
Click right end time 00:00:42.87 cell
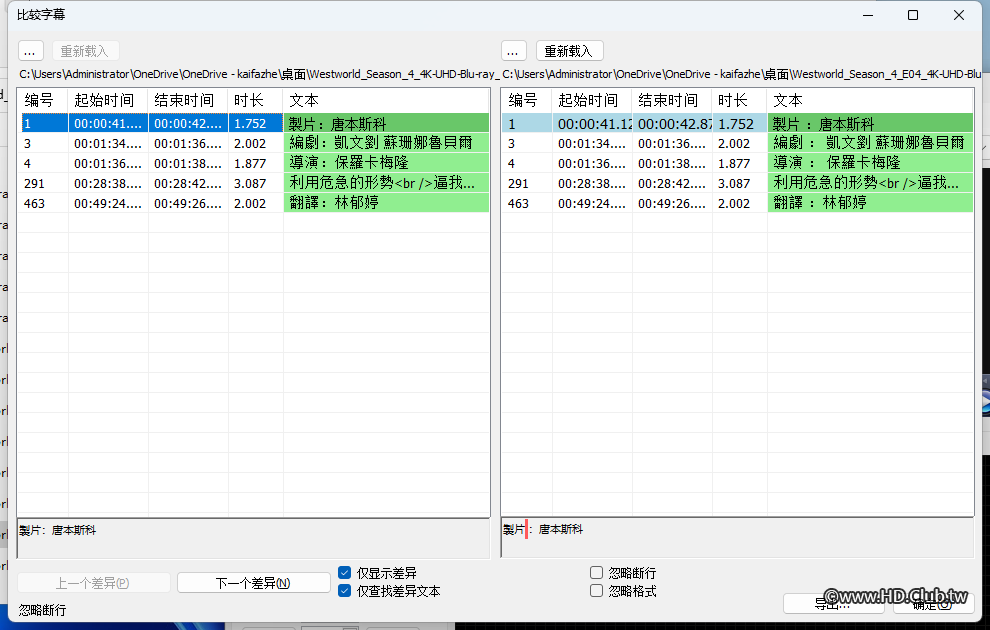pyautogui.click(x=672, y=123)
